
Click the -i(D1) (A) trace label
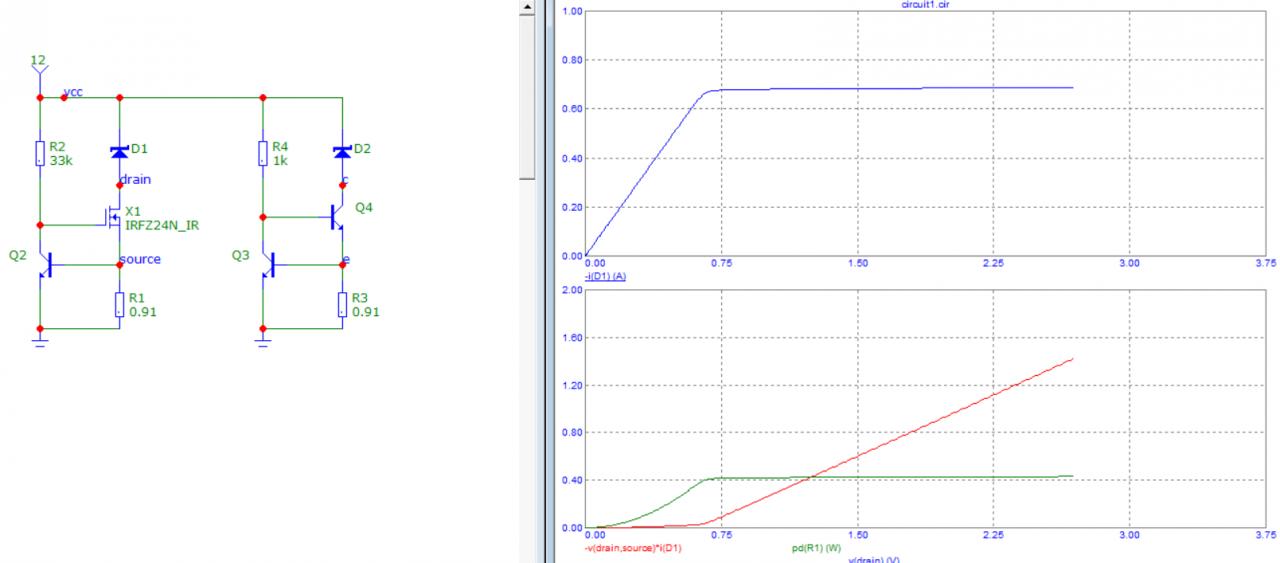[x=605, y=276]
